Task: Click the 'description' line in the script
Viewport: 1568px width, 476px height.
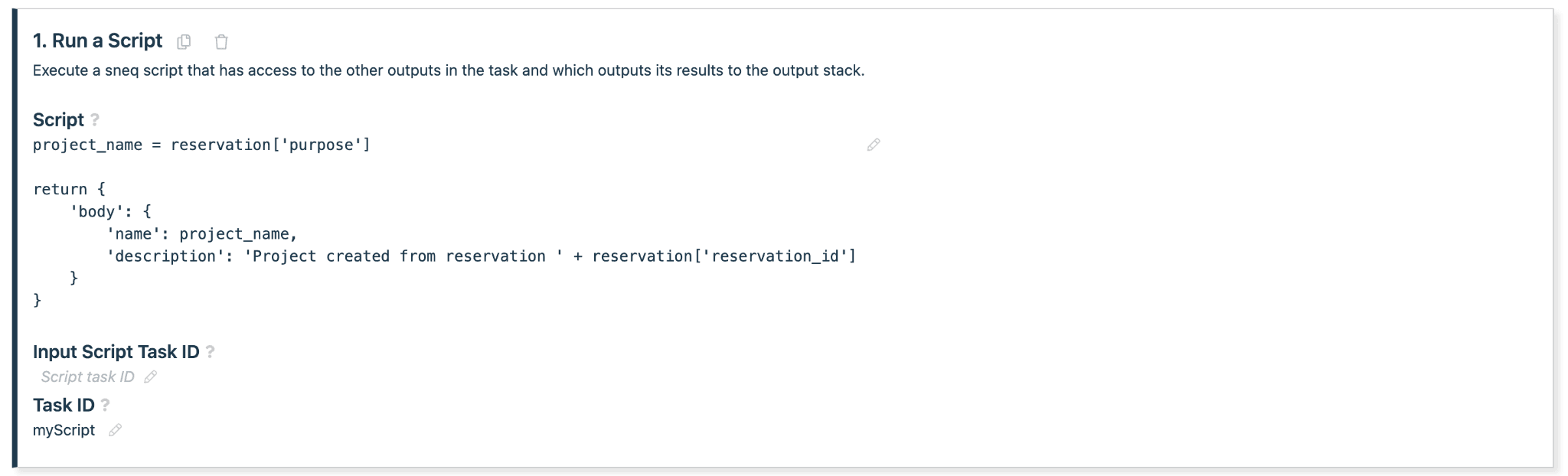Action: (x=481, y=256)
